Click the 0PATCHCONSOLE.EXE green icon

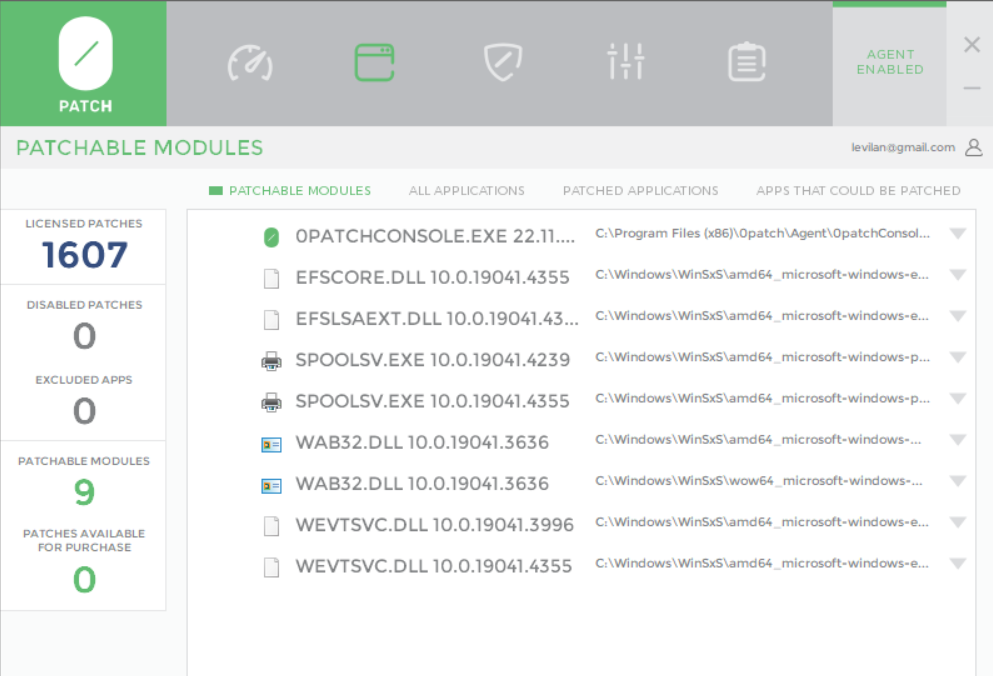[x=271, y=237]
